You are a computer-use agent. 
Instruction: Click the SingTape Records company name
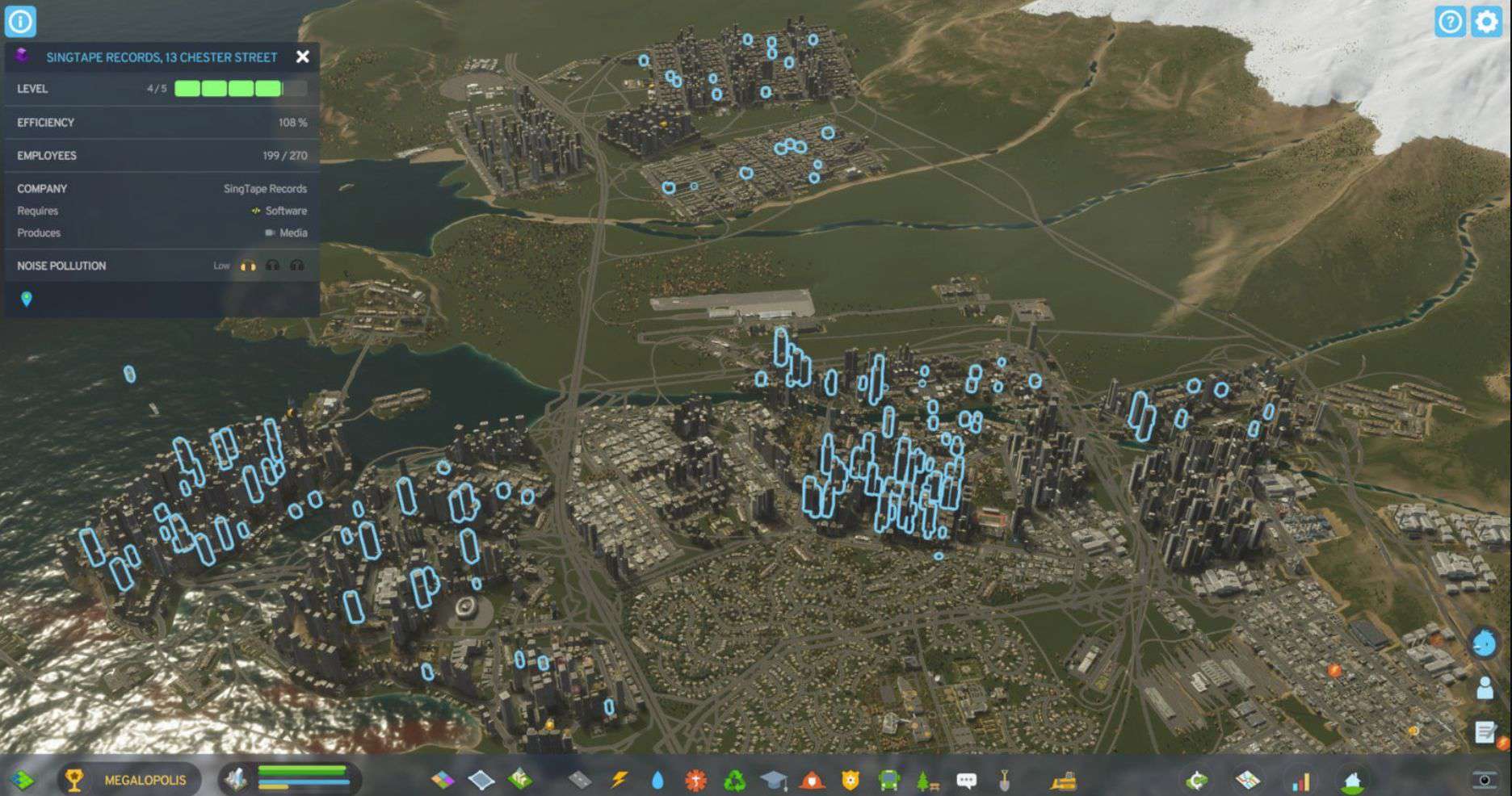[265, 189]
